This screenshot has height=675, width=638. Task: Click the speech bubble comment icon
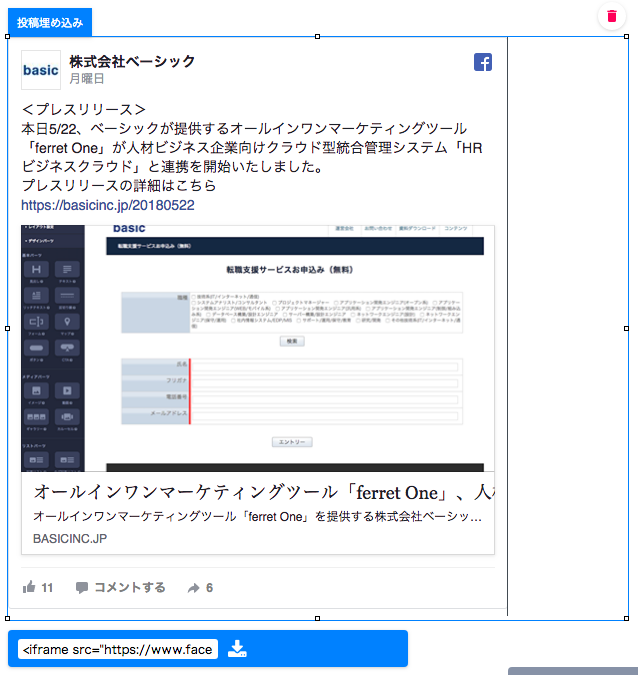point(82,588)
